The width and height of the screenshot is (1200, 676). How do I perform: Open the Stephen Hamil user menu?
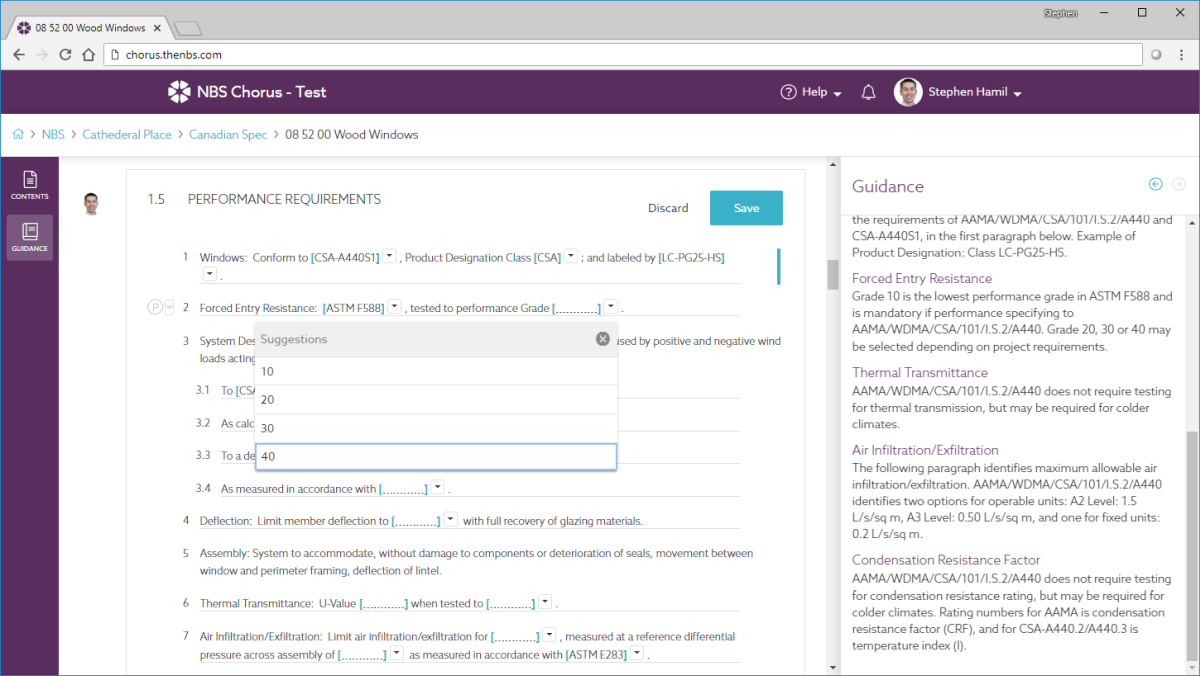pos(958,92)
